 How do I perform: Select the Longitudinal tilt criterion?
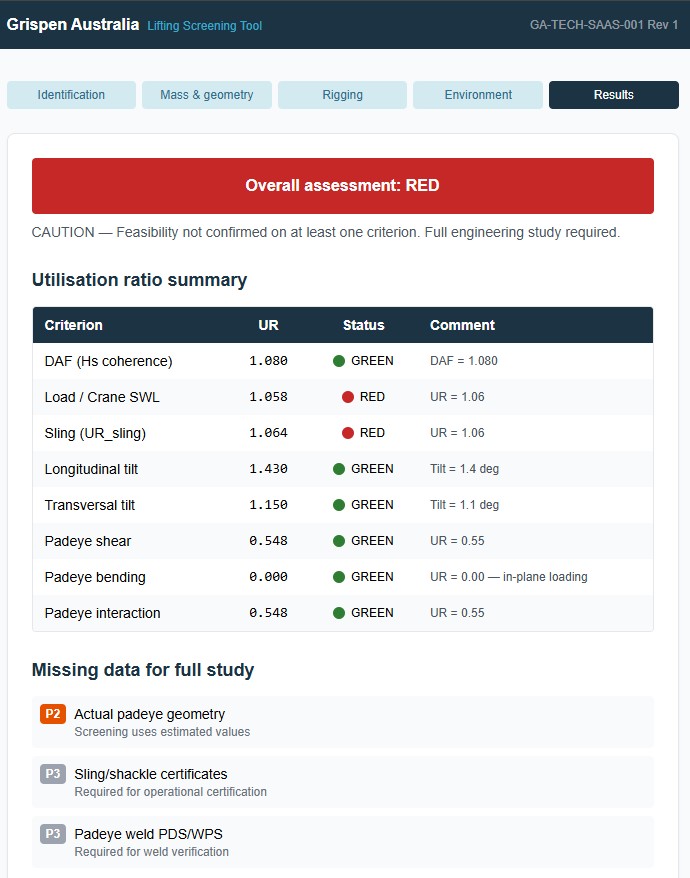pyautogui.click(x=91, y=469)
